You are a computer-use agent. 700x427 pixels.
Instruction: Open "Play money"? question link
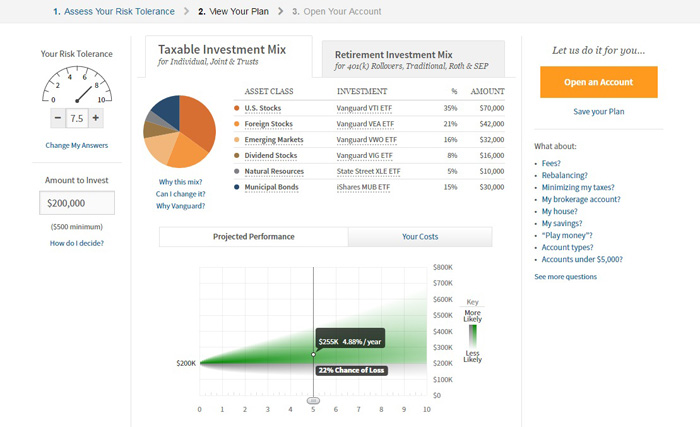click(x=567, y=235)
